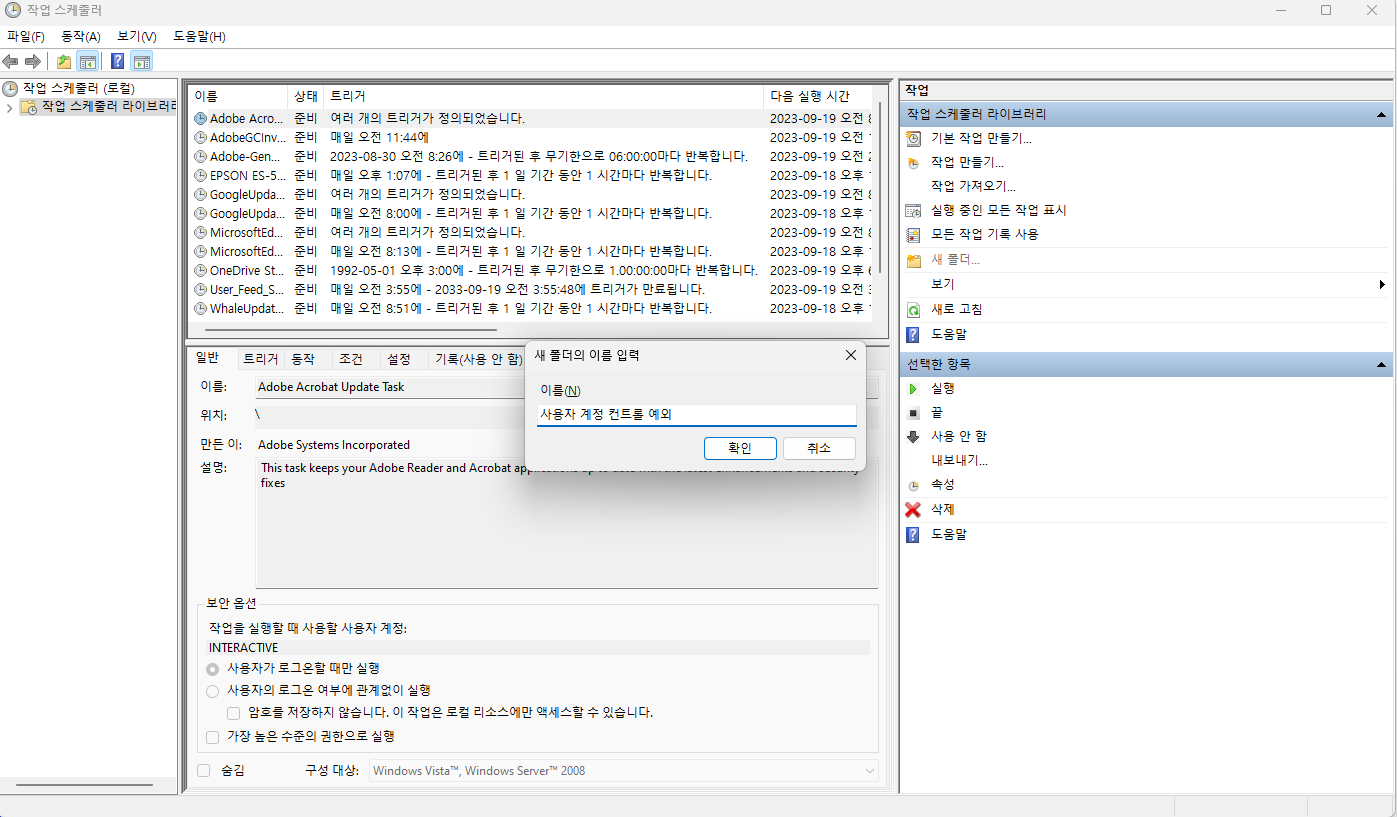
Task: Expand 작업 스케줄러 라이브러리 tree node
Action: (x=10, y=107)
